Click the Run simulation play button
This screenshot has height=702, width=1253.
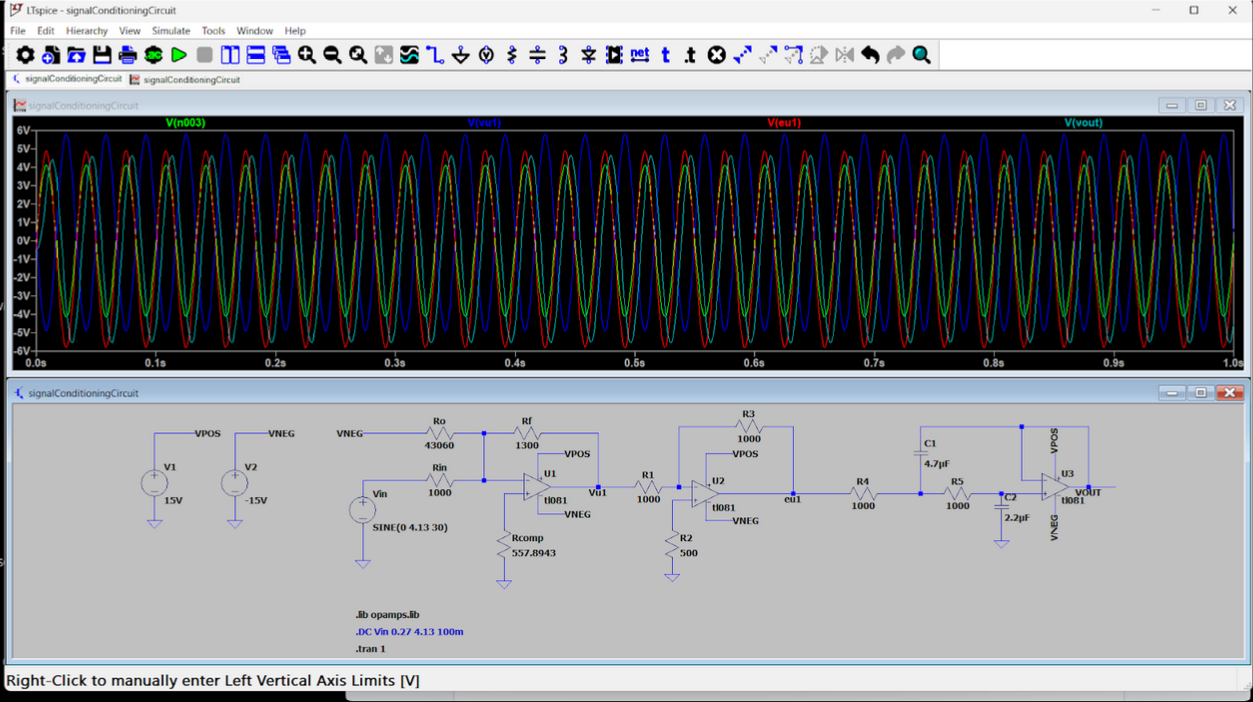pos(179,55)
